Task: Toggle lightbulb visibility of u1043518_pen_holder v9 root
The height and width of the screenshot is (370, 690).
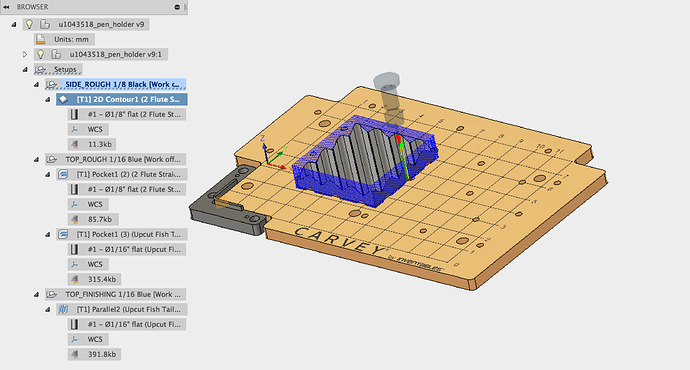Action: pos(29,24)
